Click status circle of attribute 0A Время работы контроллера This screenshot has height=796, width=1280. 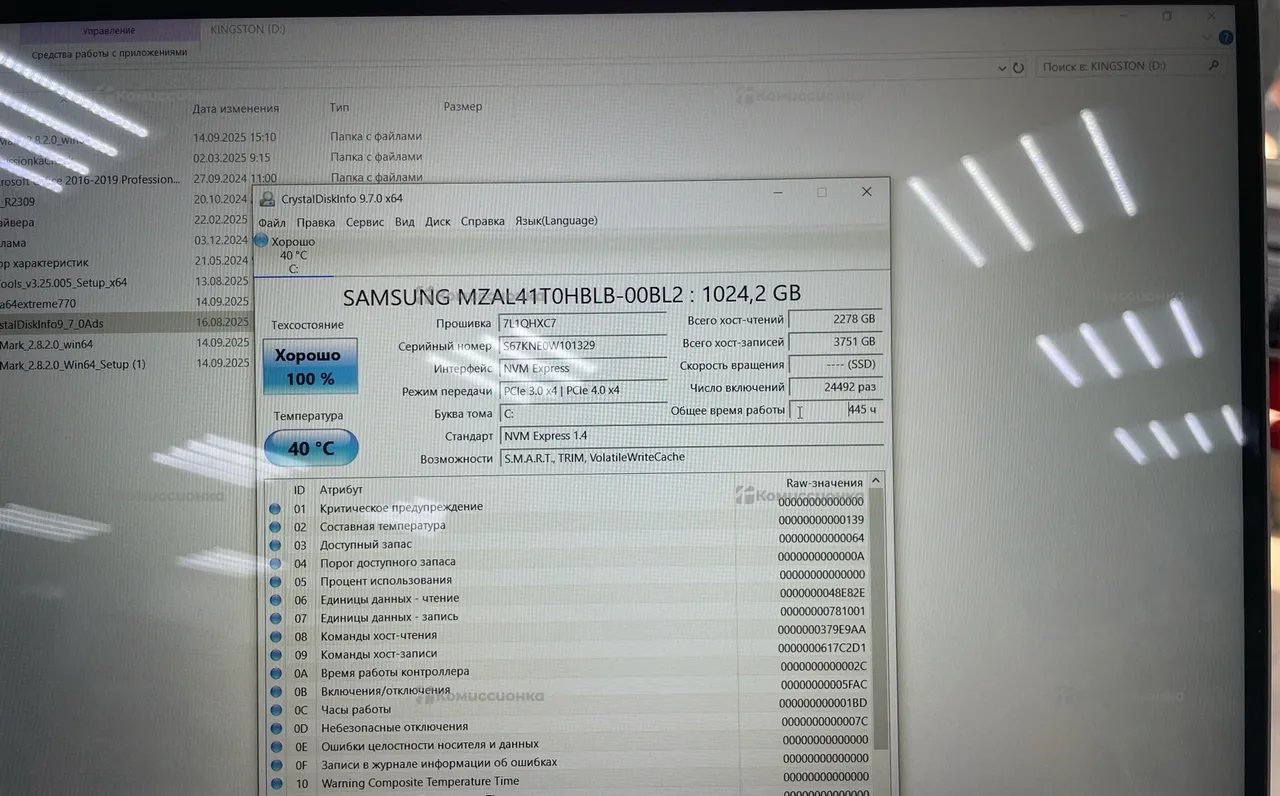[275, 673]
